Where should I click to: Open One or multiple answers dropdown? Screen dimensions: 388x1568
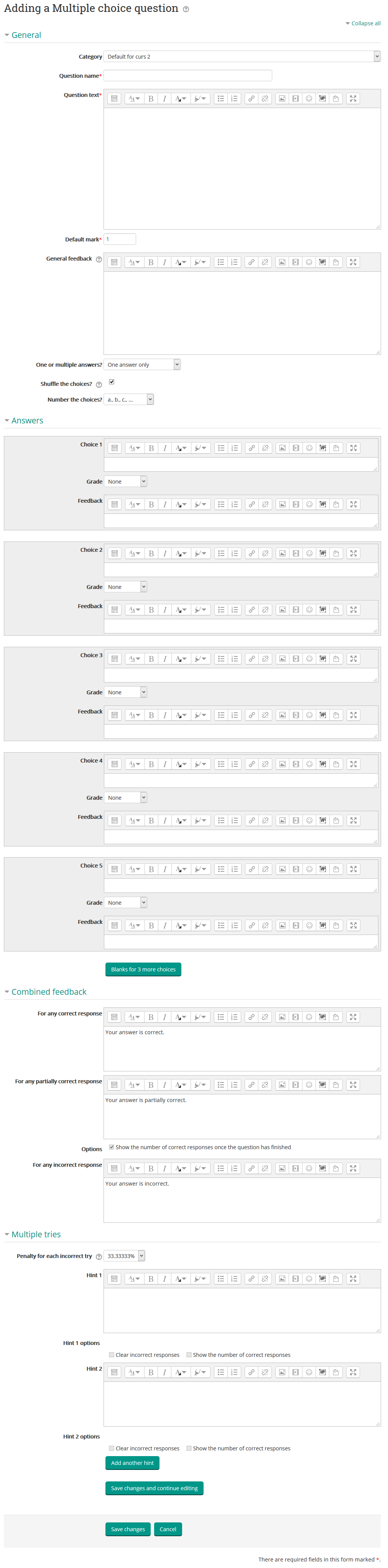[x=143, y=365]
